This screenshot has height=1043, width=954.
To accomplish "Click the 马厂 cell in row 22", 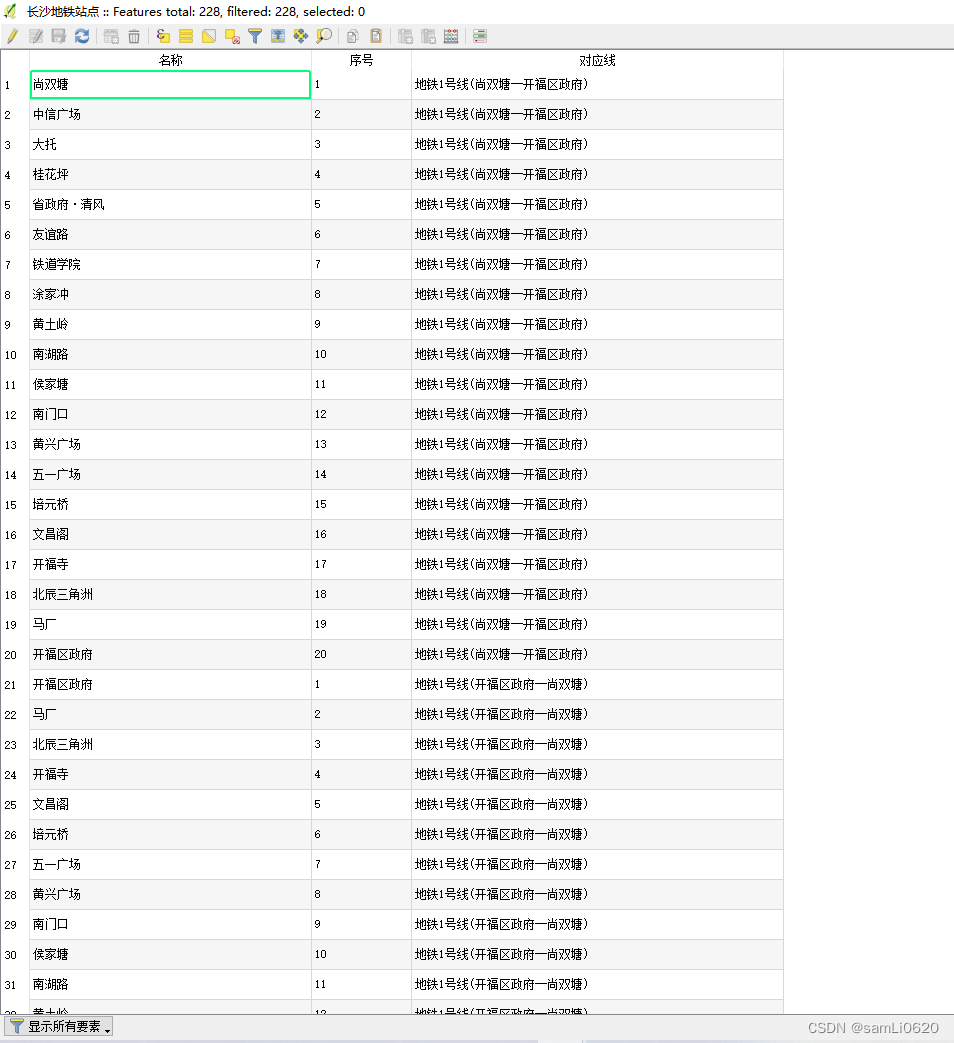I will click(x=170, y=714).
